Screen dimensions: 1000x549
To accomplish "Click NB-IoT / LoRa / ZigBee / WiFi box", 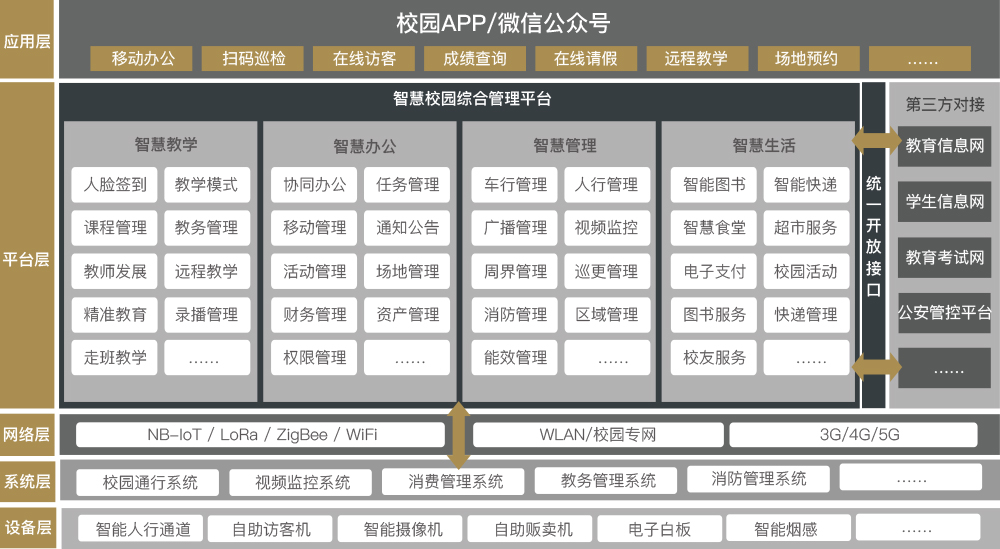I will point(260,435).
